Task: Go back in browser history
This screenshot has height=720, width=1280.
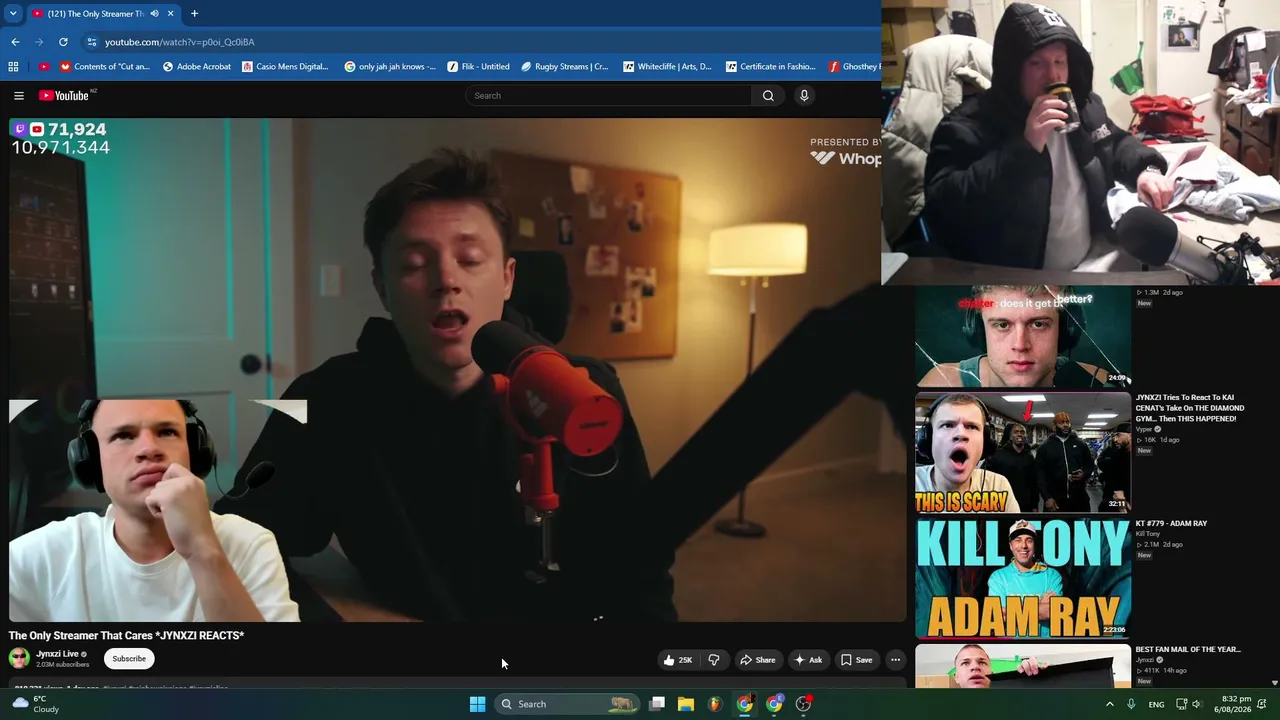Action: pyautogui.click(x=15, y=42)
